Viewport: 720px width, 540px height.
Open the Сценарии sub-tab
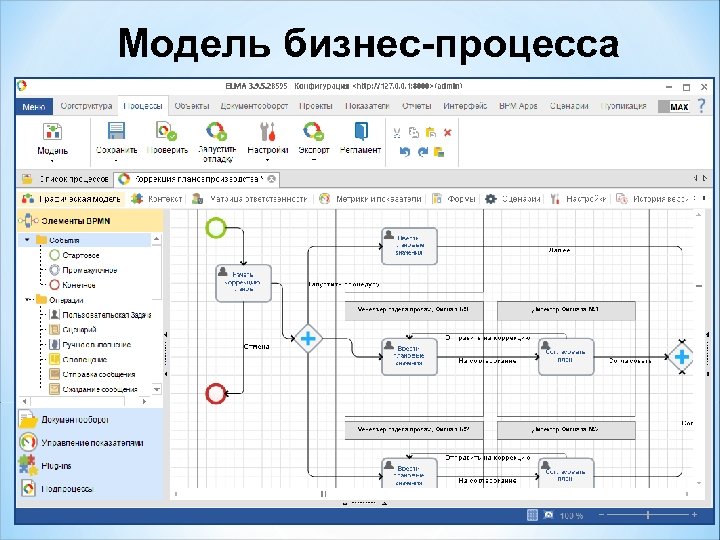coord(513,199)
